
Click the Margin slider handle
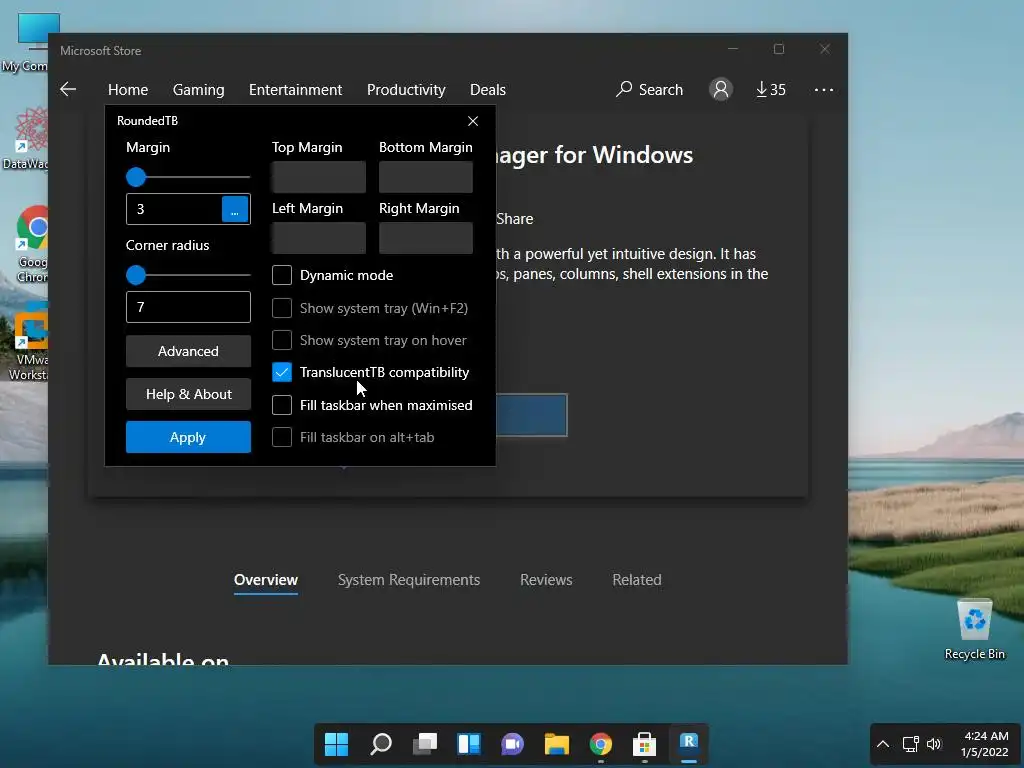pos(136,177)
